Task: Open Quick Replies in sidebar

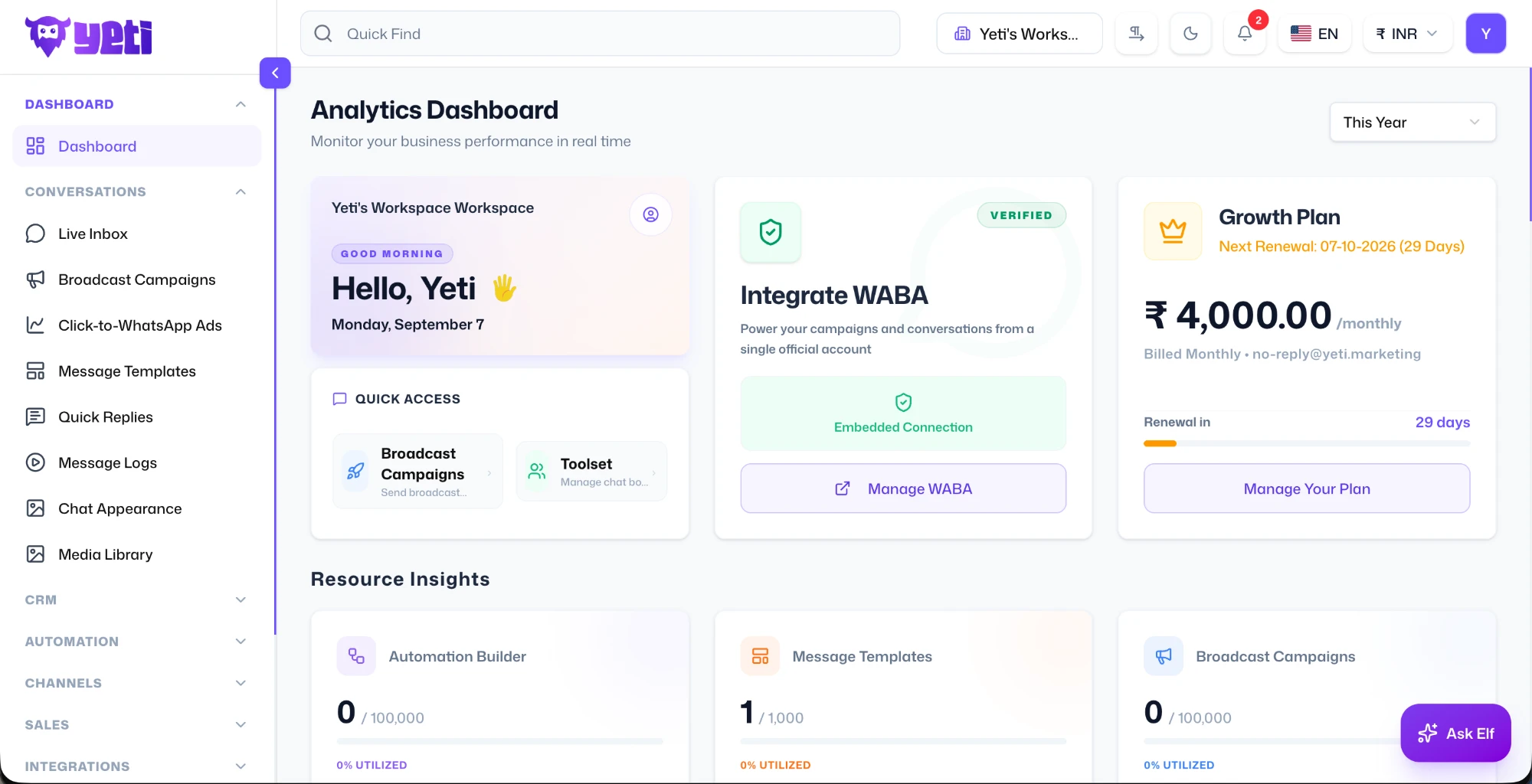Action: coord(137,417)
